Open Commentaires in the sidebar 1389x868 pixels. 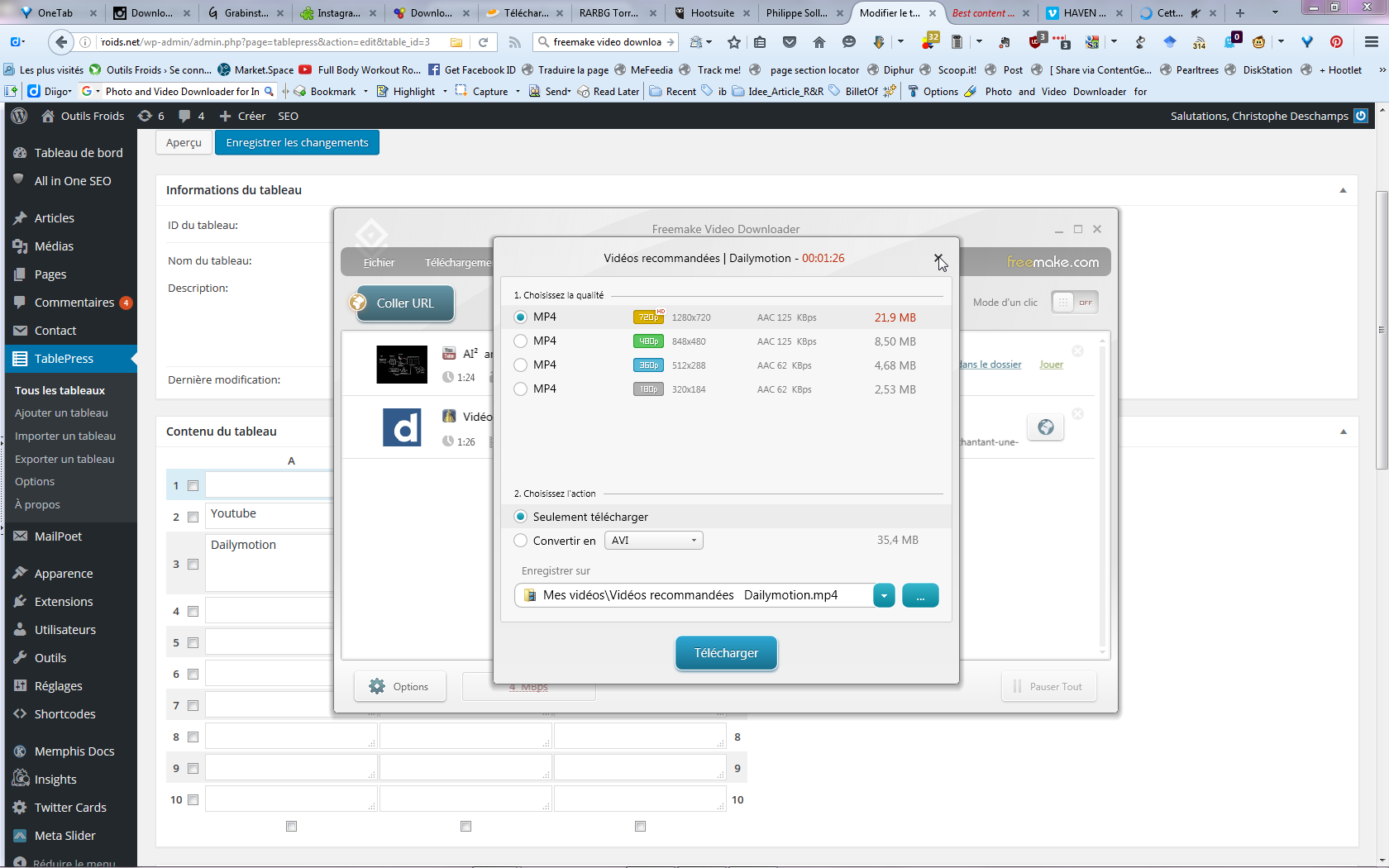[71, 303]
